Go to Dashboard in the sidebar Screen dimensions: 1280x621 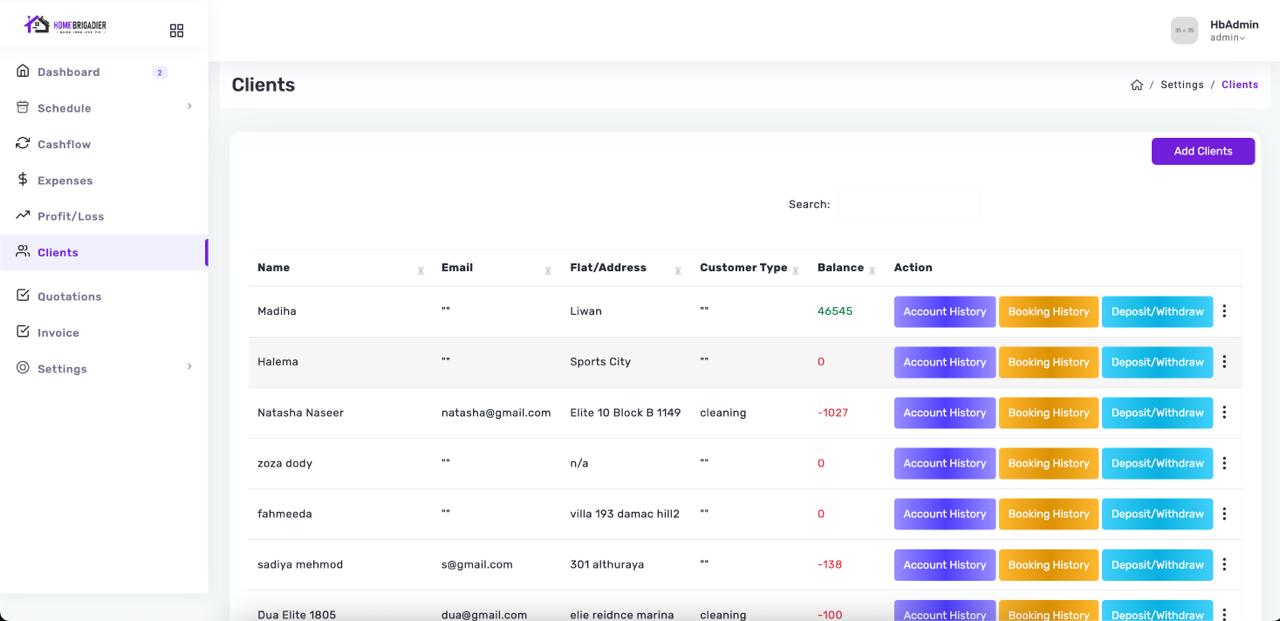(68, 72)
